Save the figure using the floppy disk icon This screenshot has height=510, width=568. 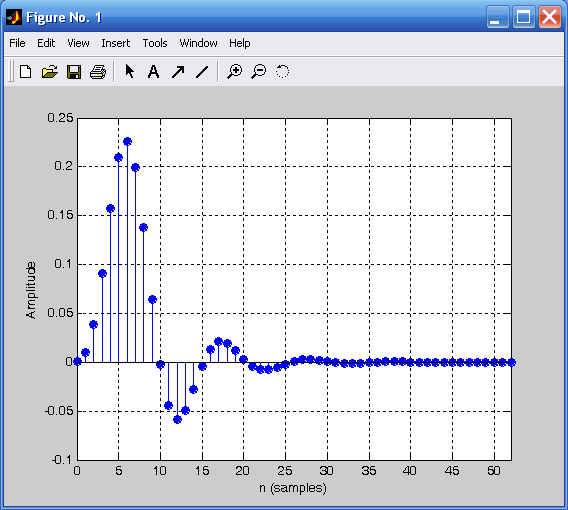point(74,72)
